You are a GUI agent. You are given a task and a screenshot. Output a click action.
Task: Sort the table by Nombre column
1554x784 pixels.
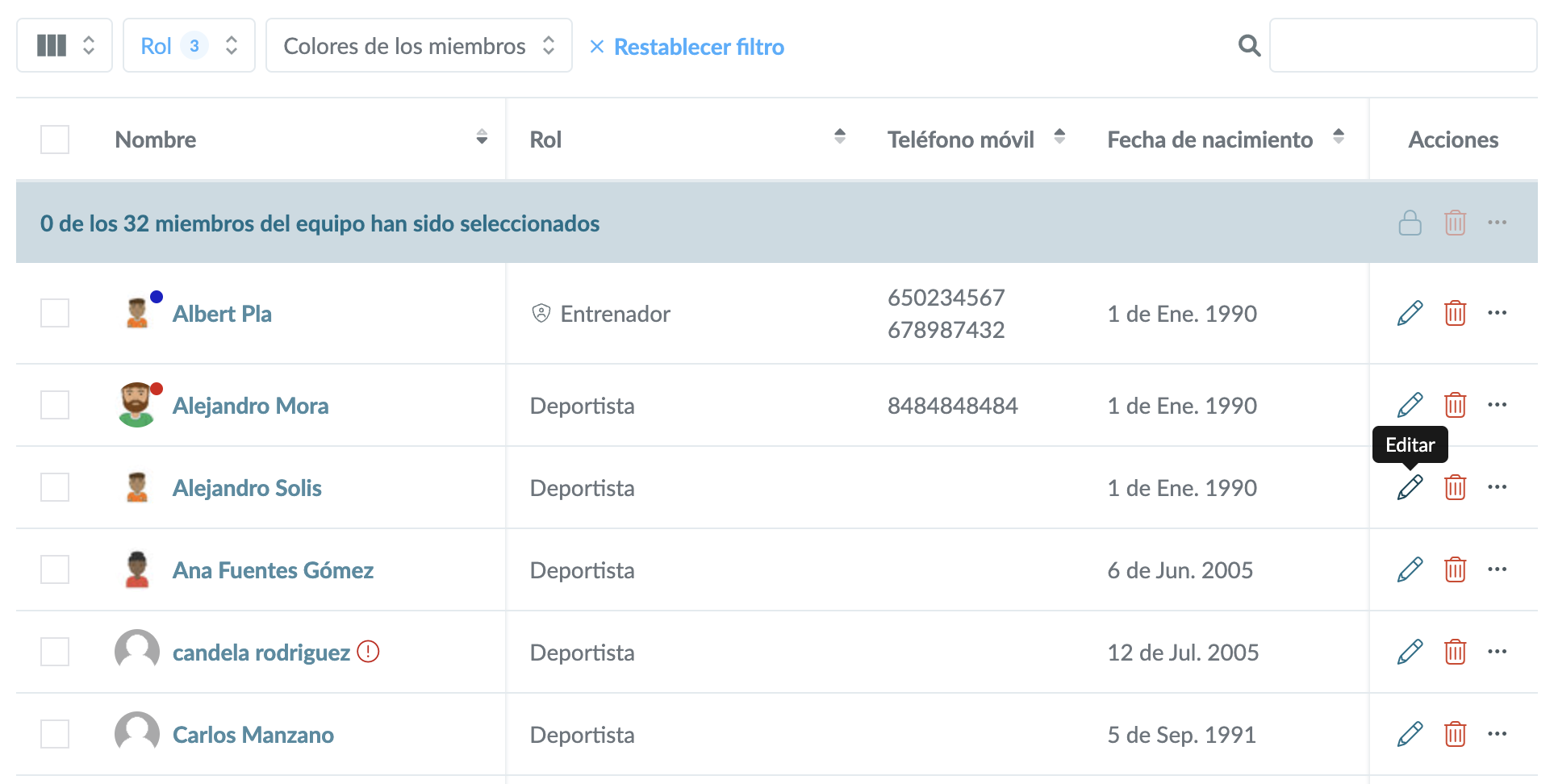(482, 137)
